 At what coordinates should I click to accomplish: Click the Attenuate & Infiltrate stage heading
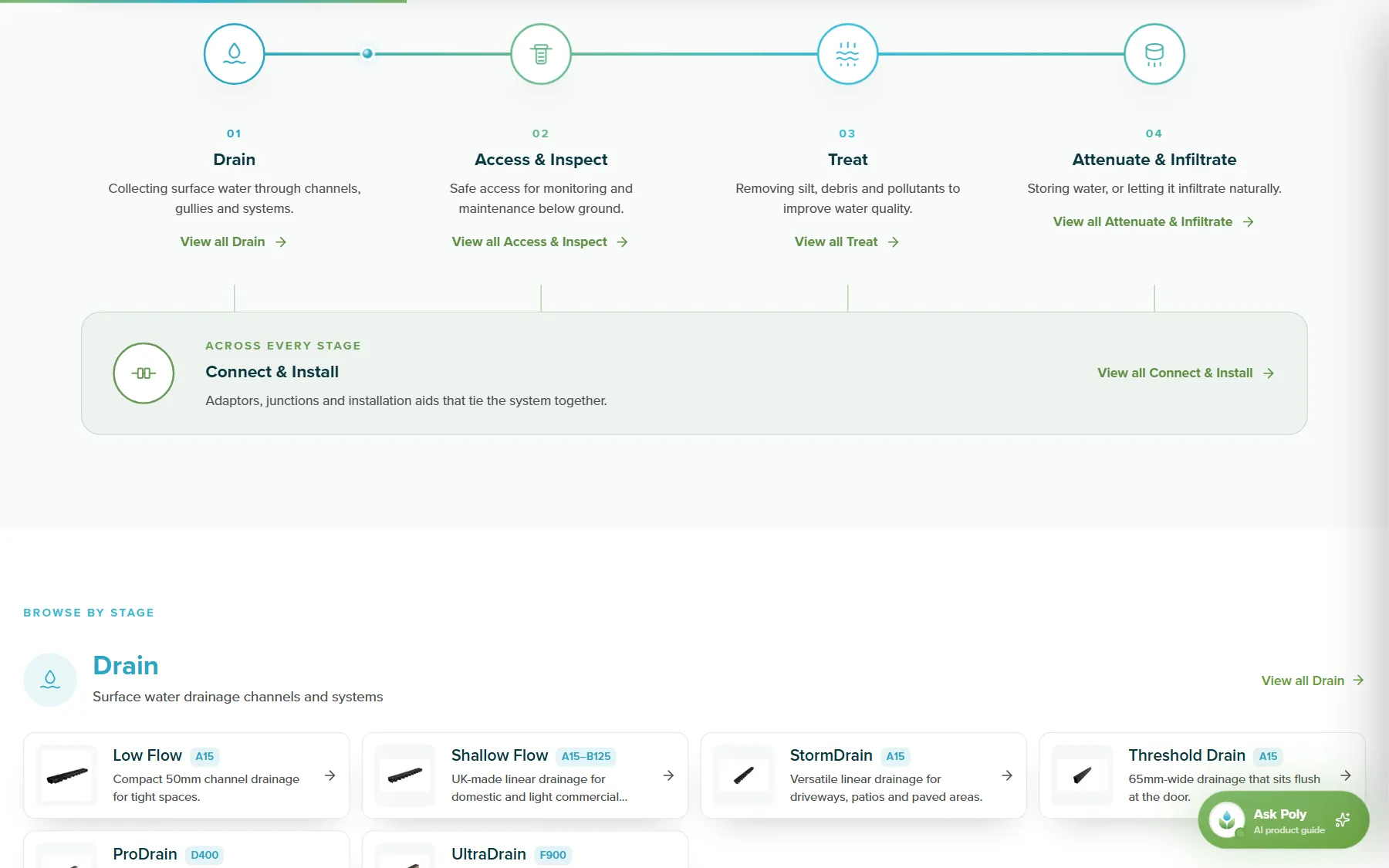[x=1154, y=160]
